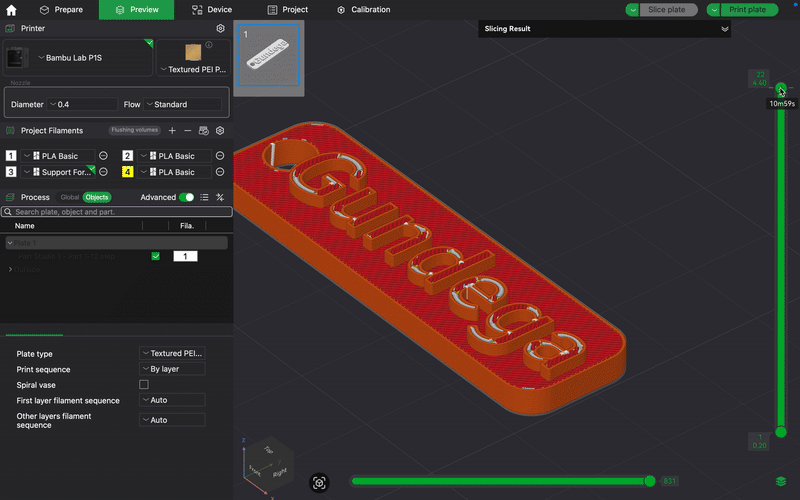Click the bottom layer slider handle
The image size is (800, 500).
pyautogui.click(x=781, y=432)
